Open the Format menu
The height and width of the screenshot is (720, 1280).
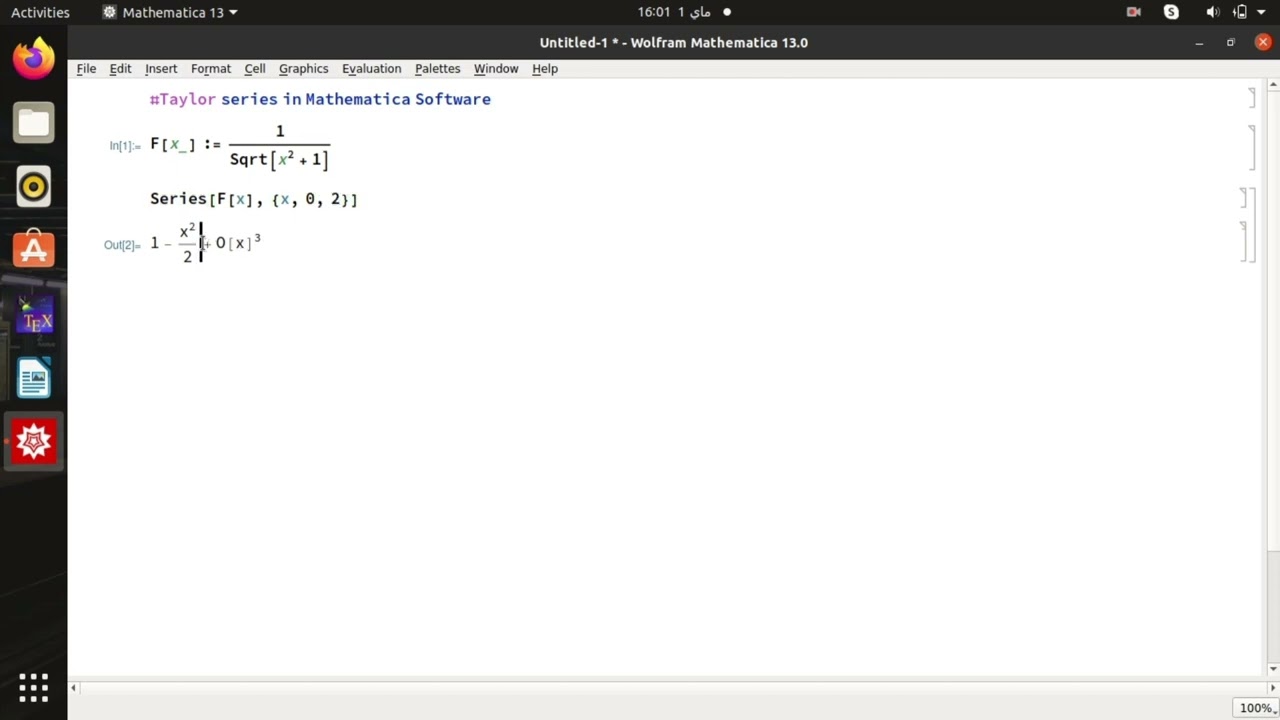pos(211,68)
